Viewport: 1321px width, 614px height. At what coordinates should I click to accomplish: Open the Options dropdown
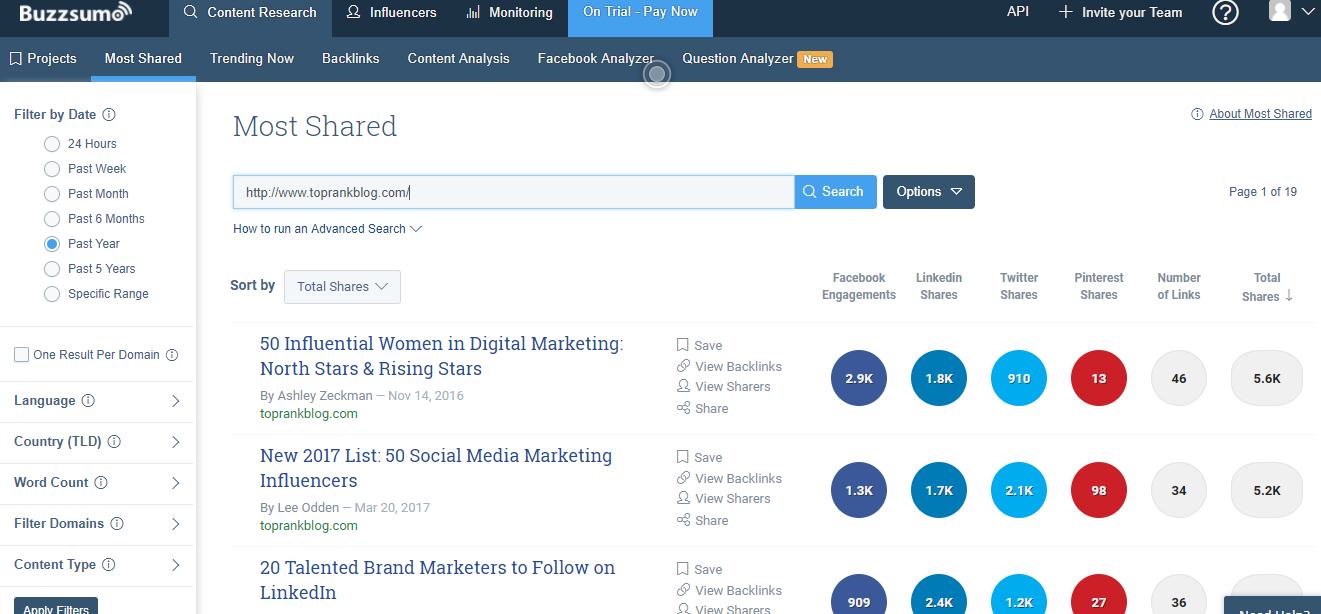point(929,192)
